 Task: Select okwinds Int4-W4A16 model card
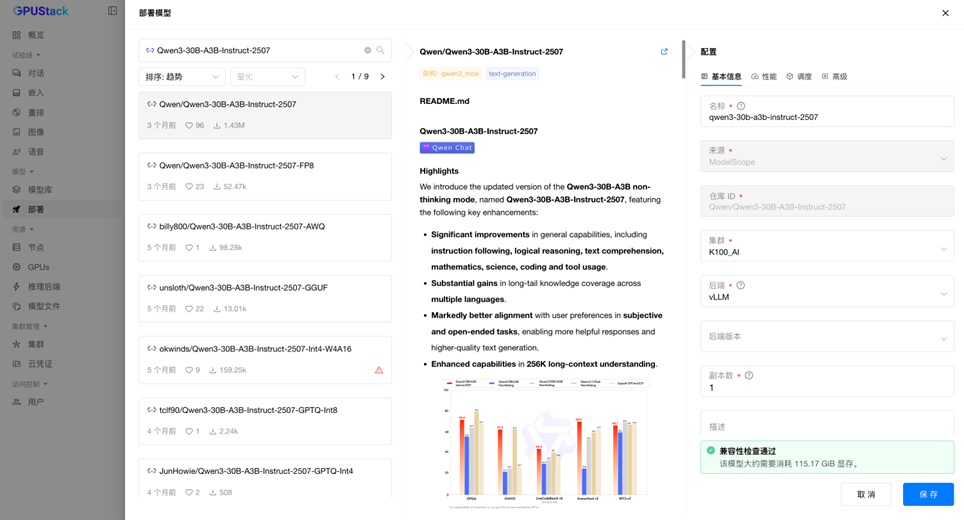click(265, 360)
